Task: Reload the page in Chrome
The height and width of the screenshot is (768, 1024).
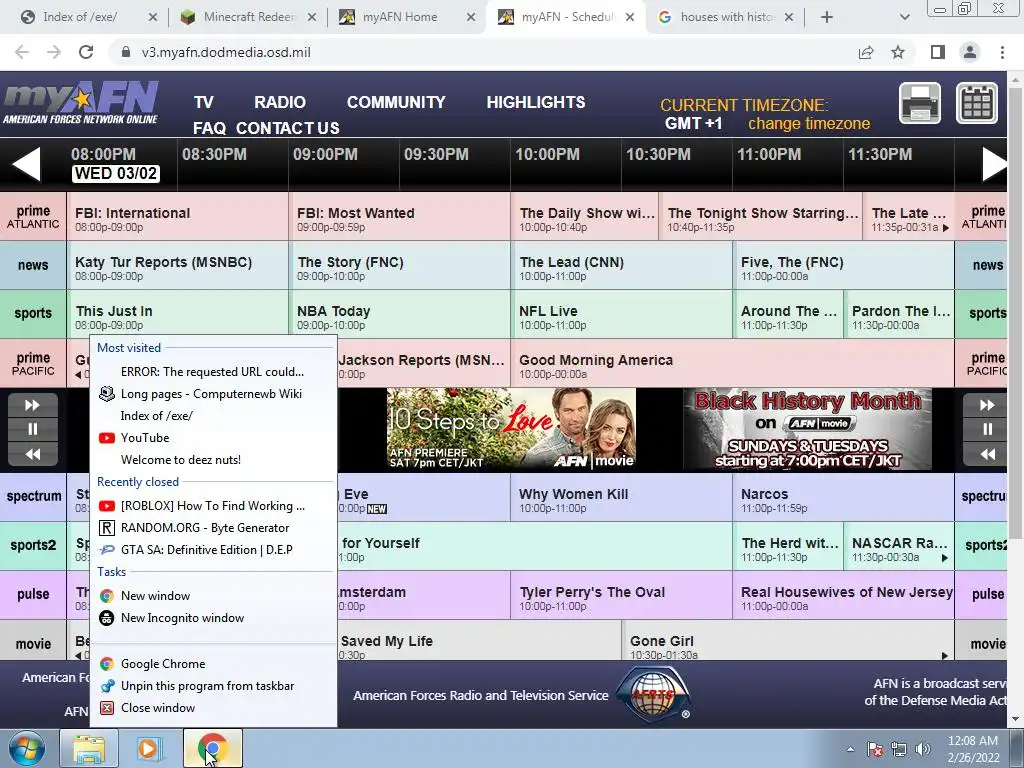Action: pyautogui.click(x=86, y=52)
